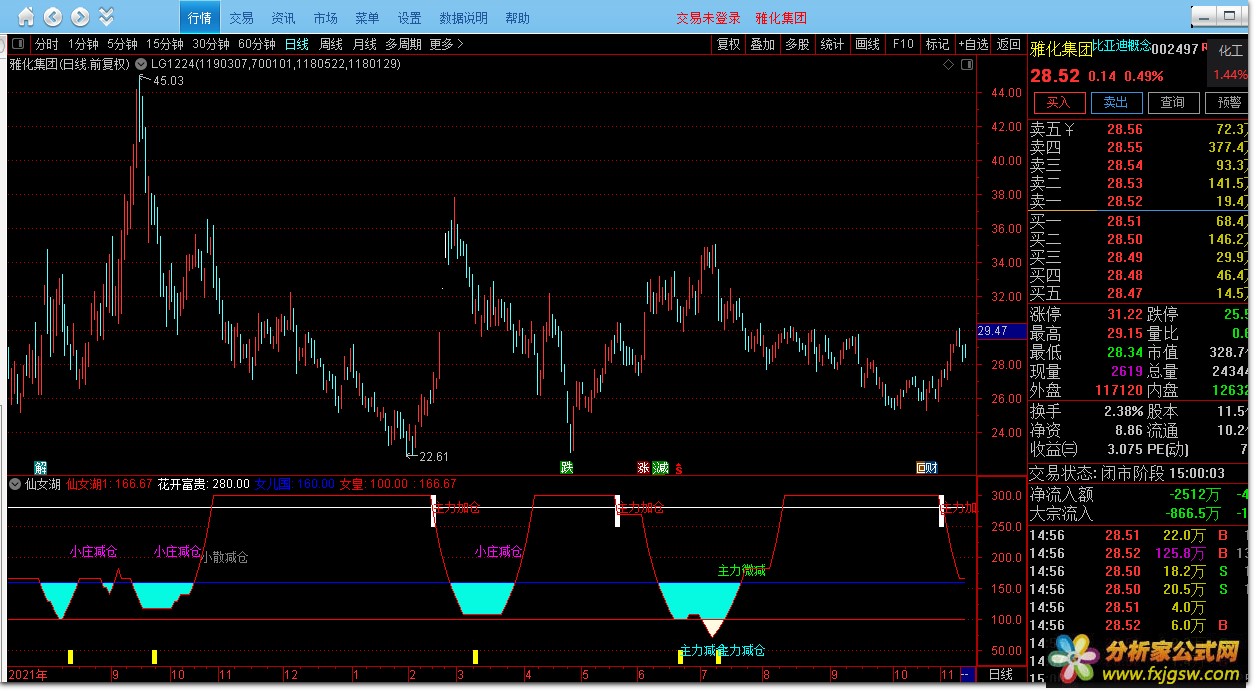Open the 多周期 multi-period view
This screenshot has height=691, width=1256.
click(404, 44)
